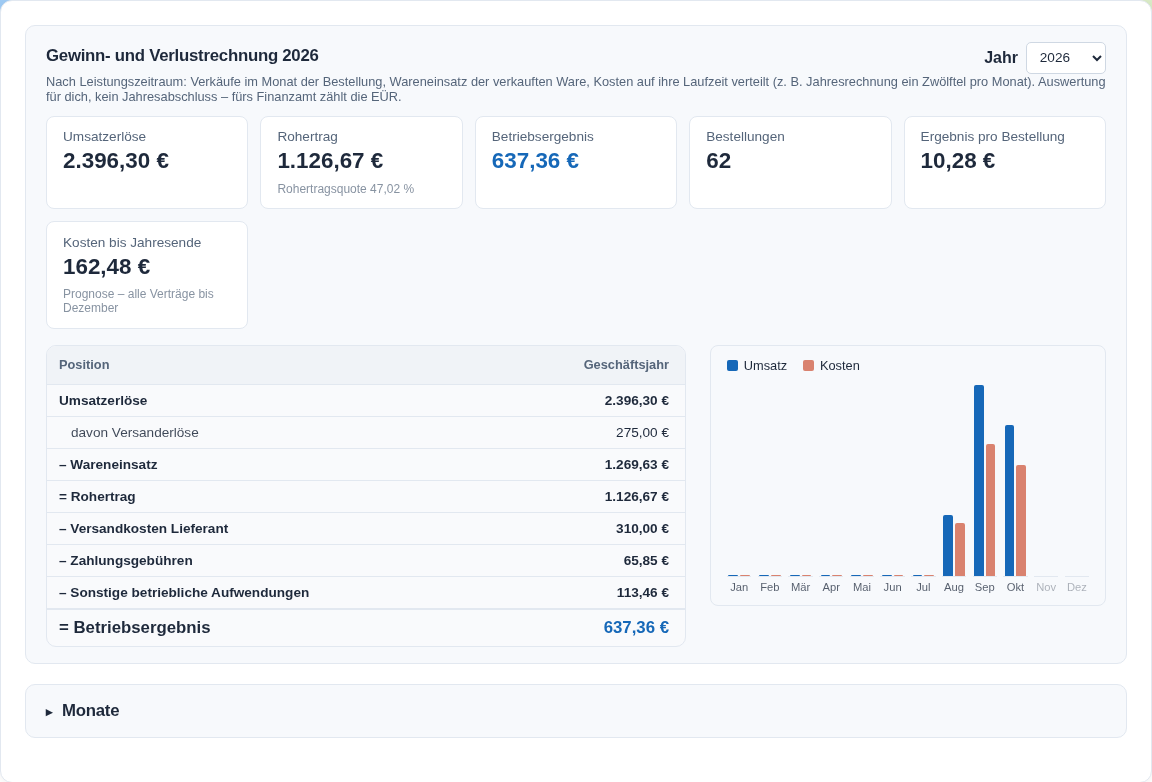Select the Kosten bar for Sep
The image size is (1152, 782).
990,510
